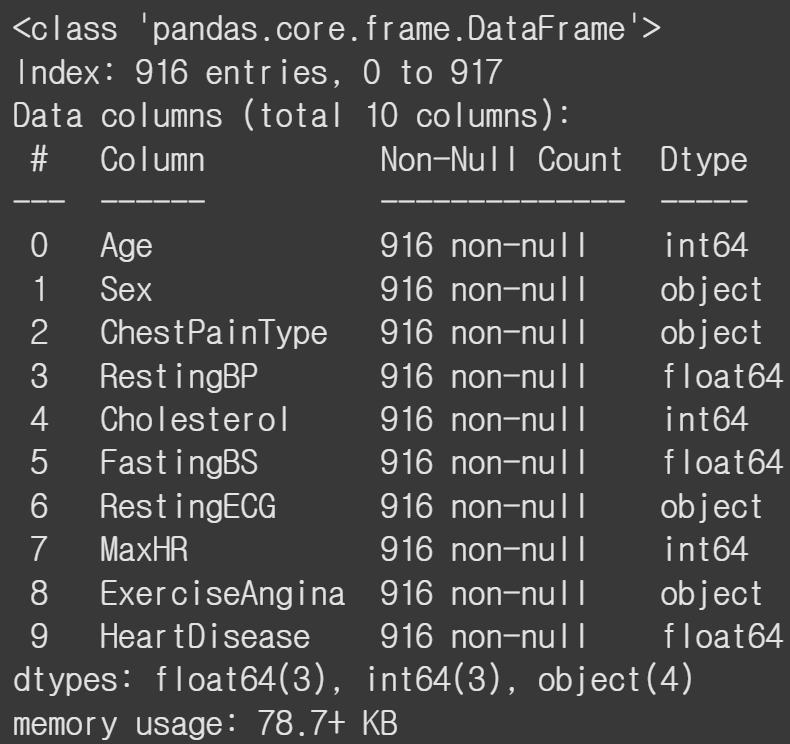This screenshot has width=790, height=744.
Task: Click the 'memory usage: 78.7+ KB' line
Action: 206,723
